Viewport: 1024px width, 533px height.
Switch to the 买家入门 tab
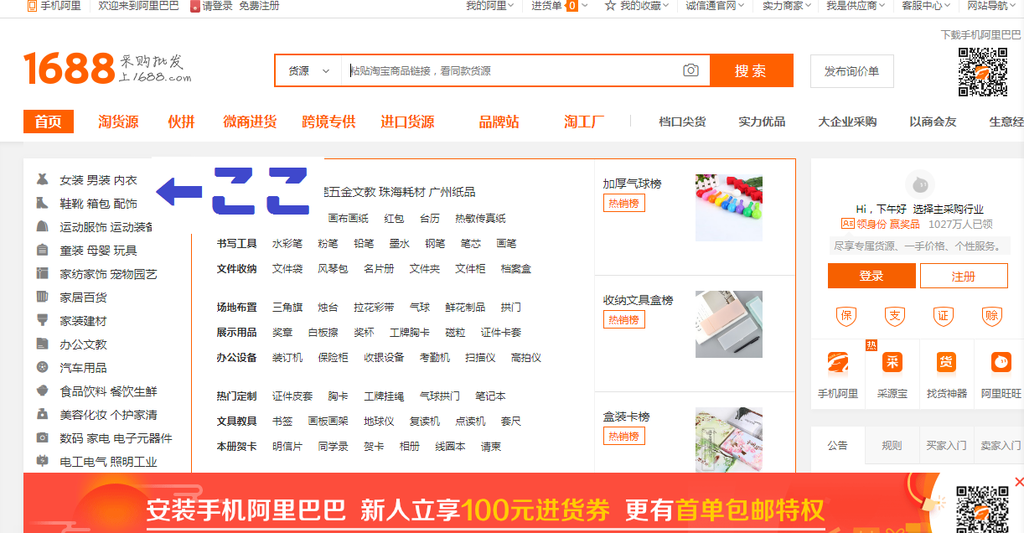(946, 445)
